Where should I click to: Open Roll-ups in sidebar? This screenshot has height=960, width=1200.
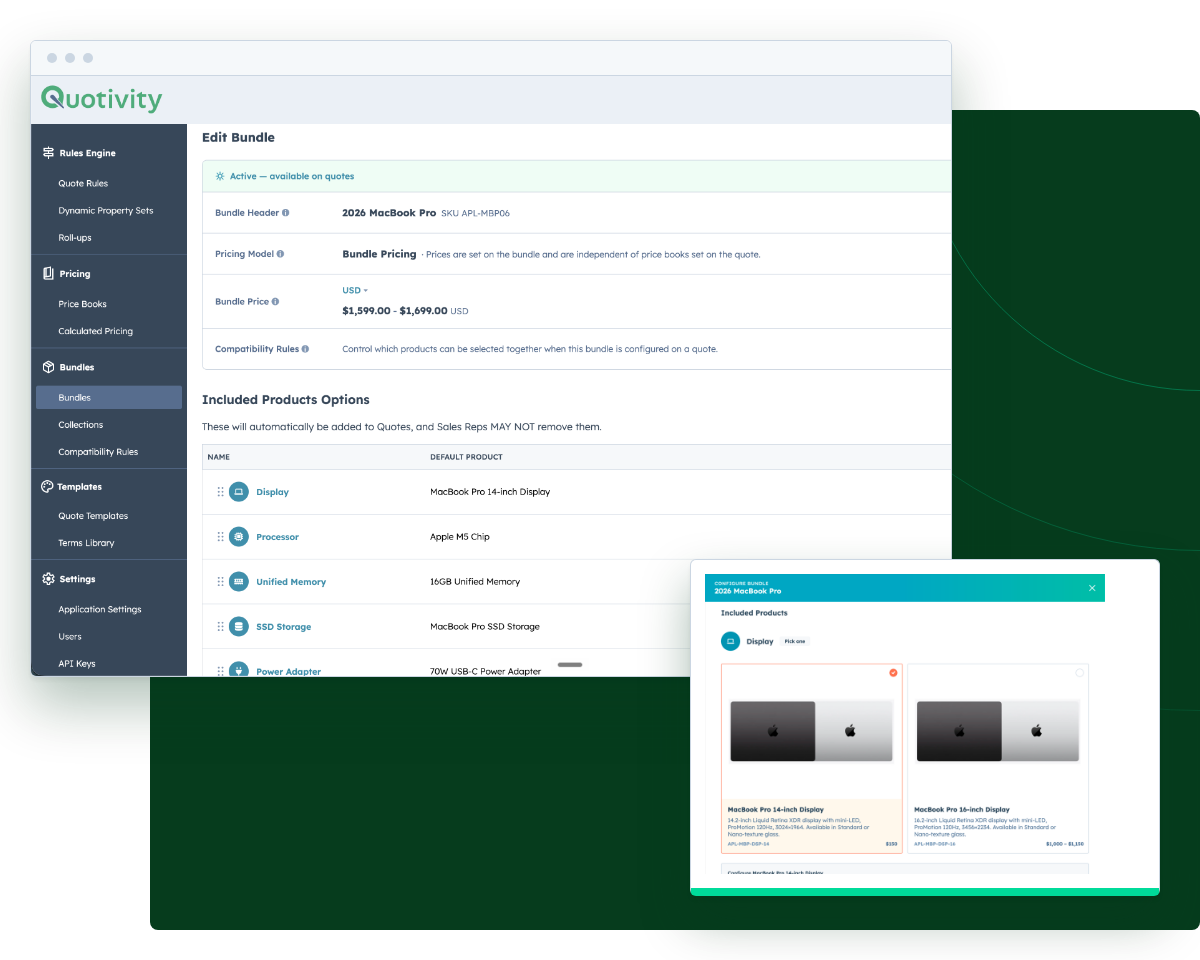tap(75, 238)
